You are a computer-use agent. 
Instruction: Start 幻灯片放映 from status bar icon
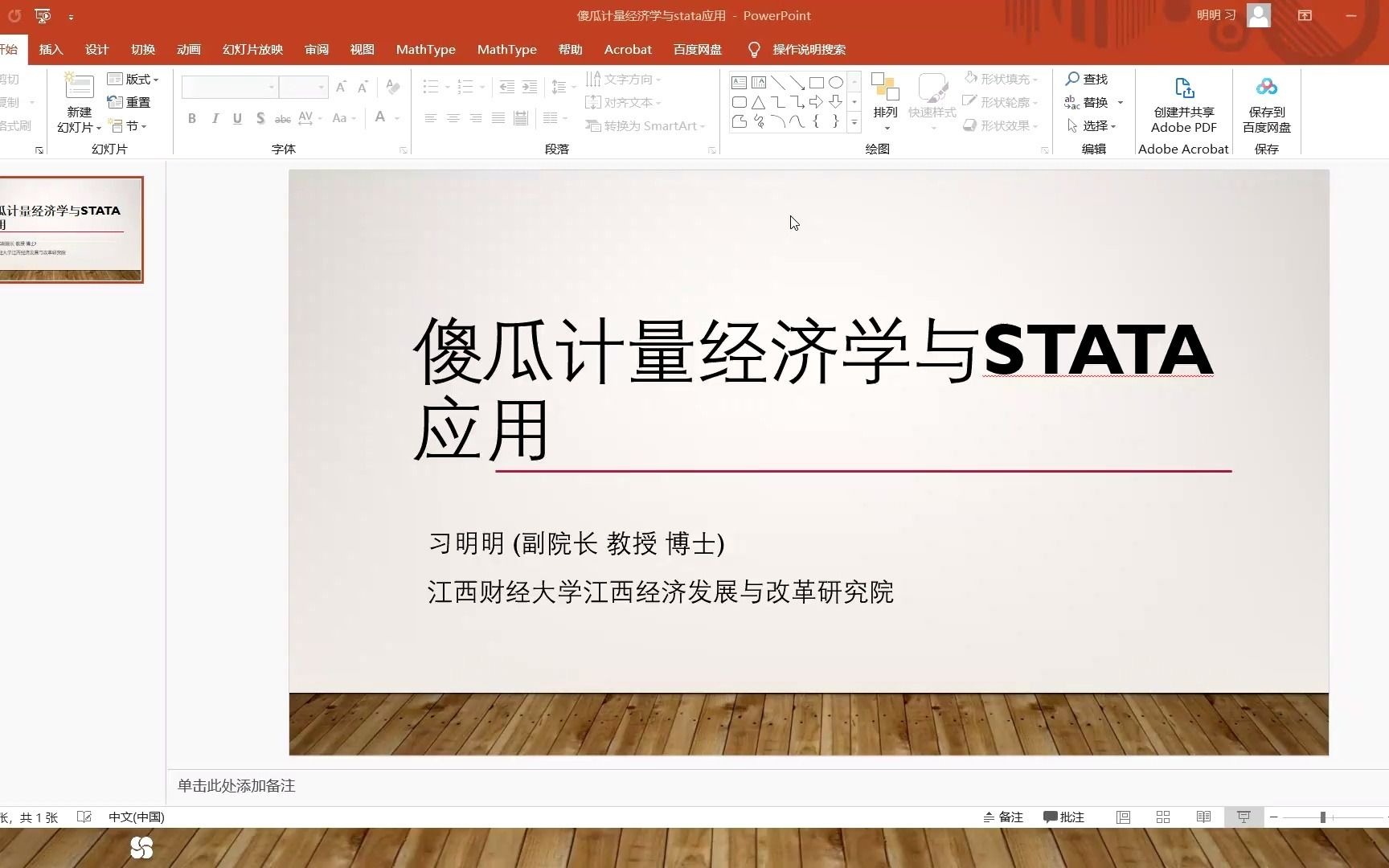[x=1243, y=817]
